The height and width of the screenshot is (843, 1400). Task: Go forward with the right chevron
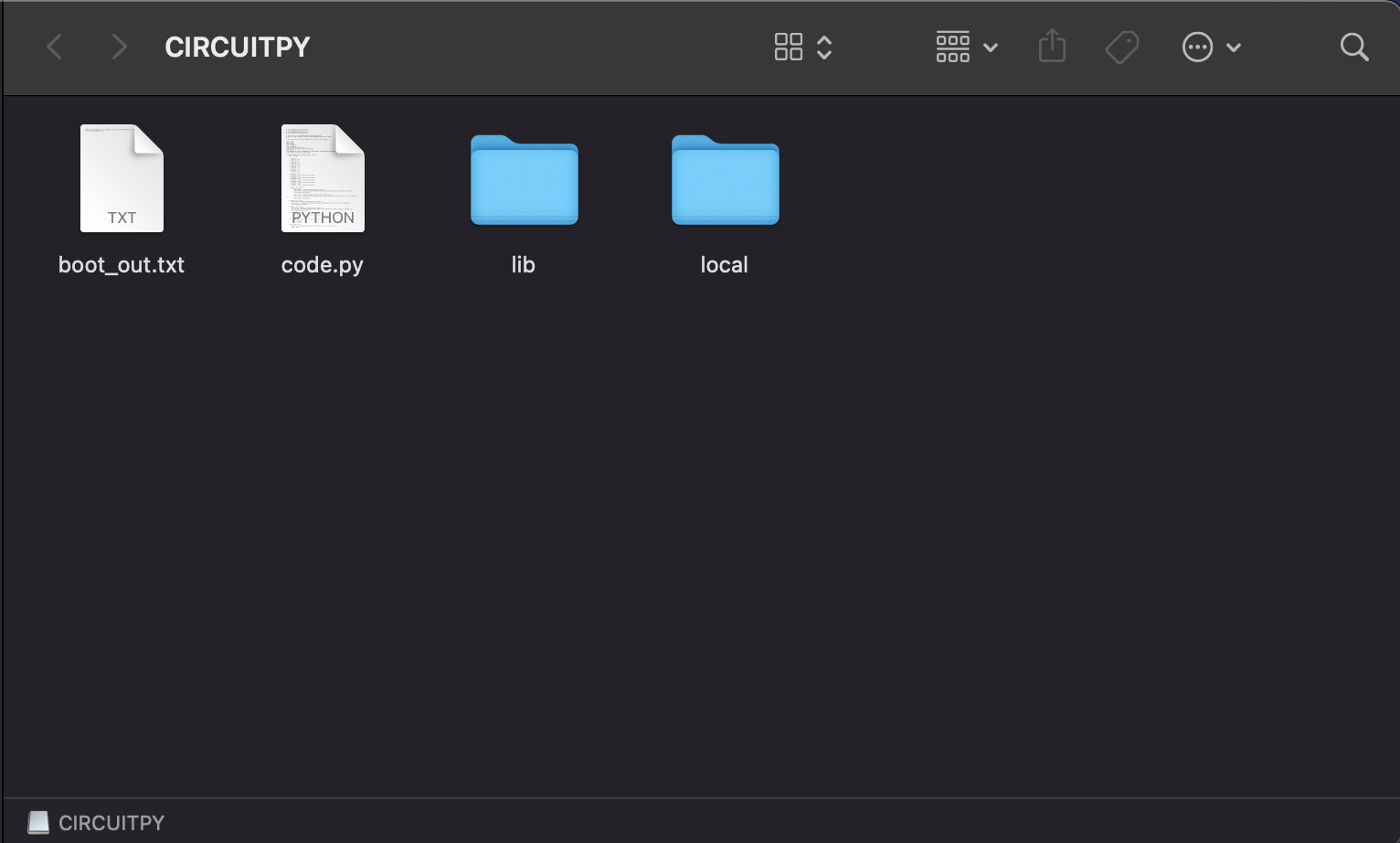coord(119,47)
